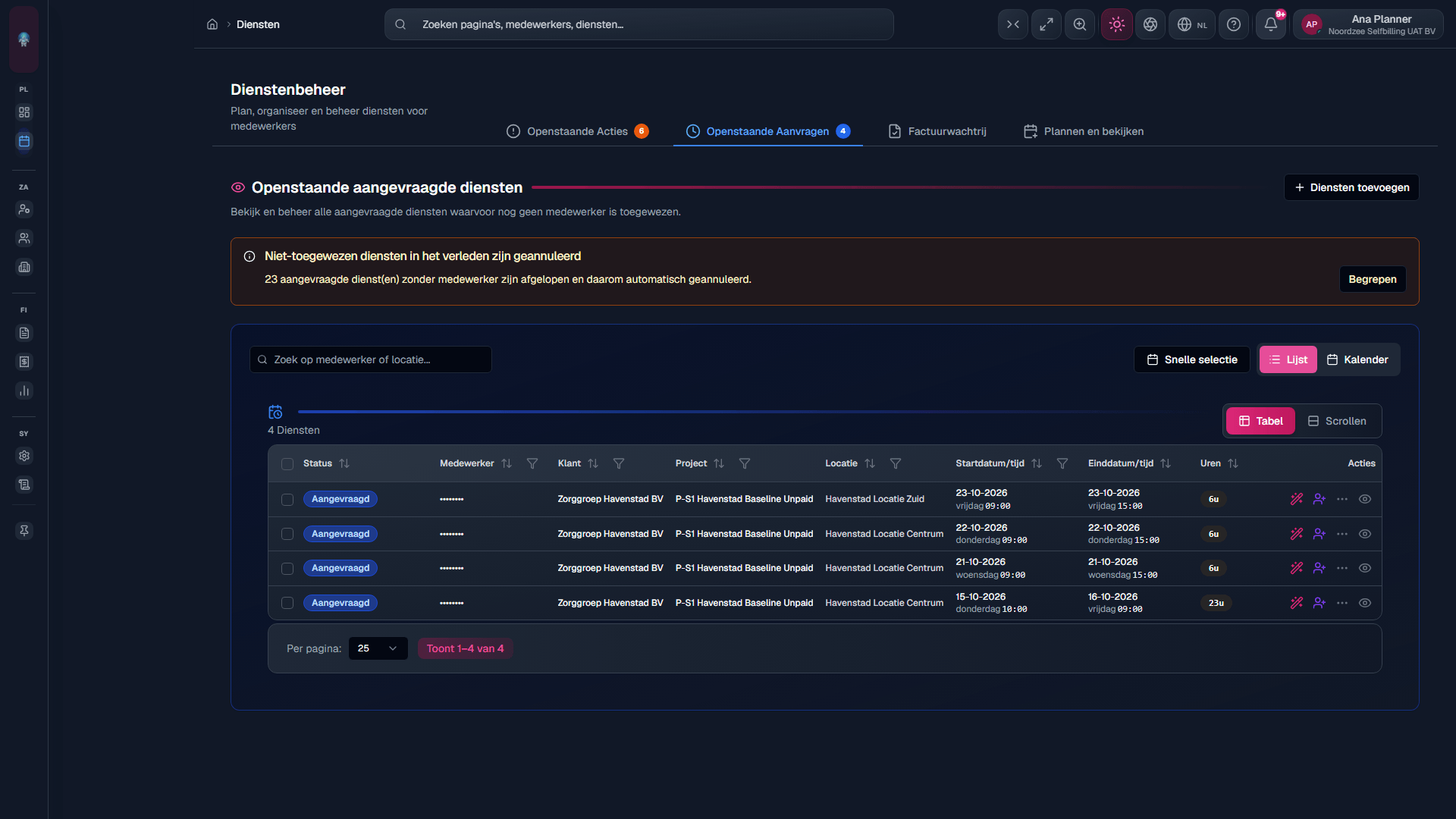Open the dashboard grid icon in the sidebar
Image resolution: width=1456 pixels, height=819 pixels.
pos(24,112)
